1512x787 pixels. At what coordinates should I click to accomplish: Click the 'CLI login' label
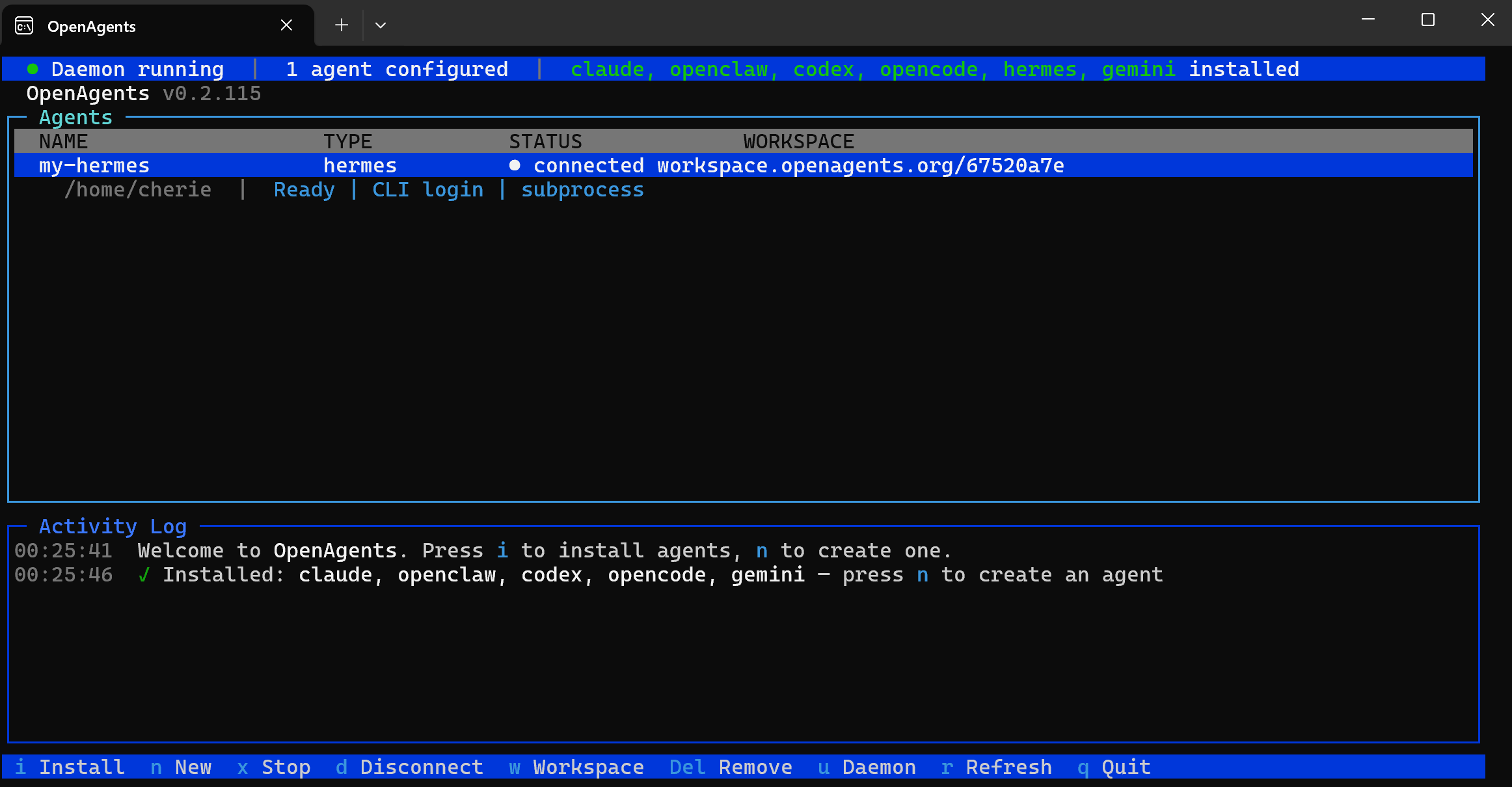point(428,190)
